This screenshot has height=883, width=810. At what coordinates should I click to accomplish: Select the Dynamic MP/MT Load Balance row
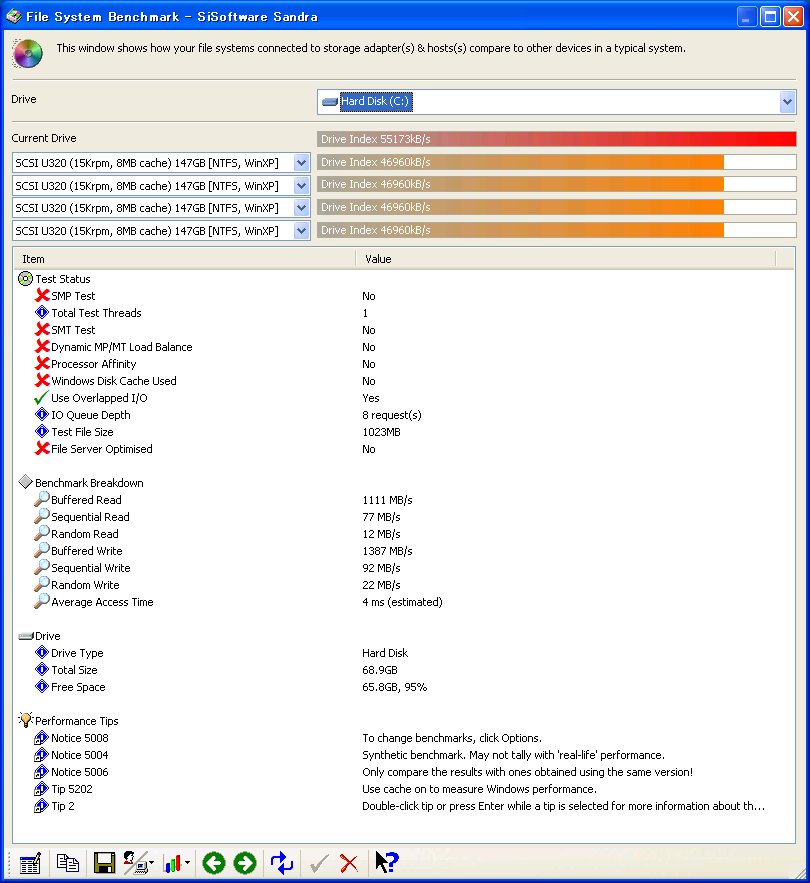coord(403,347)
